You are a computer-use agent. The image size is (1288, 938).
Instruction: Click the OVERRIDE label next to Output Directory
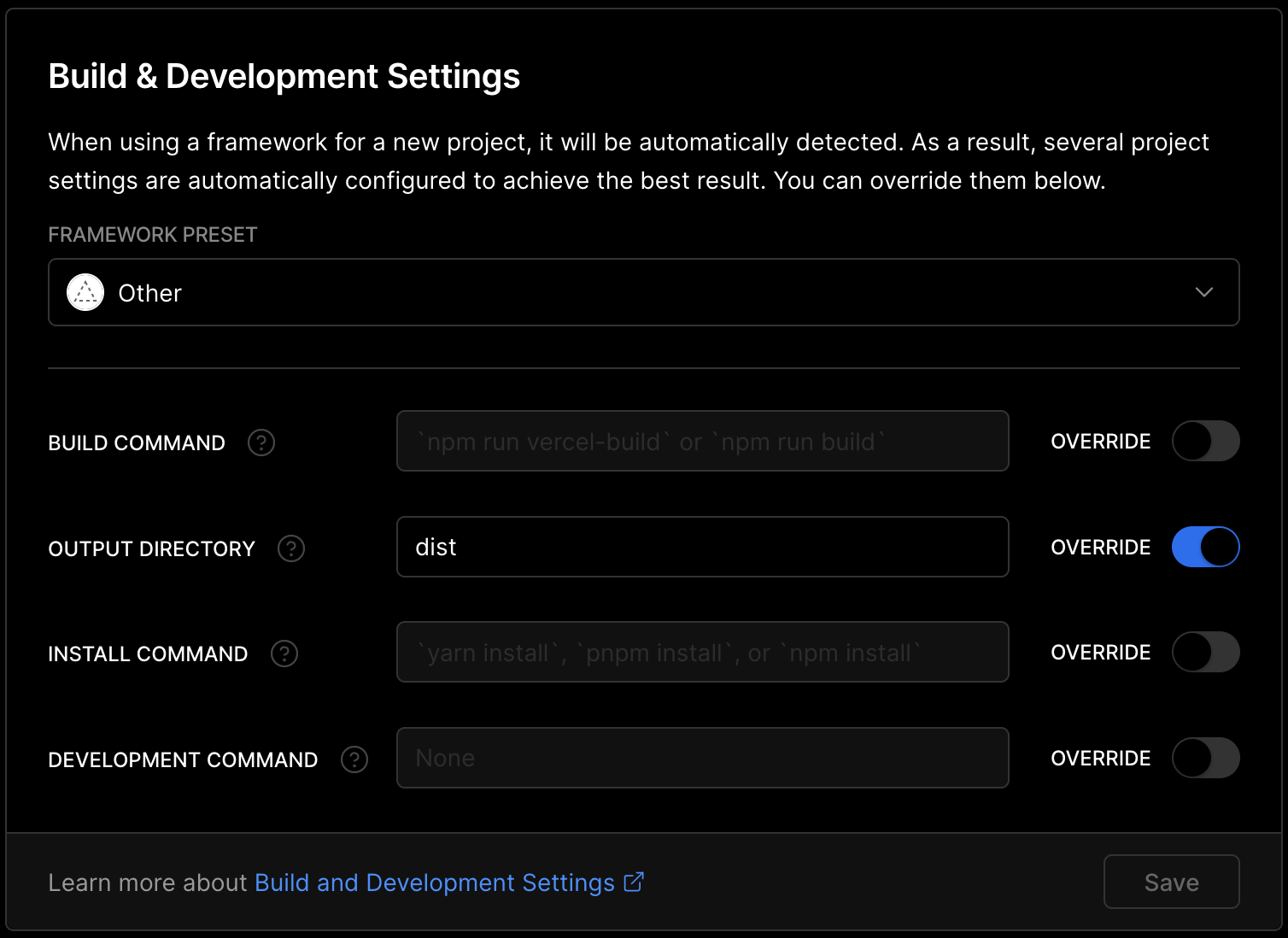[x=1101, y=548]
